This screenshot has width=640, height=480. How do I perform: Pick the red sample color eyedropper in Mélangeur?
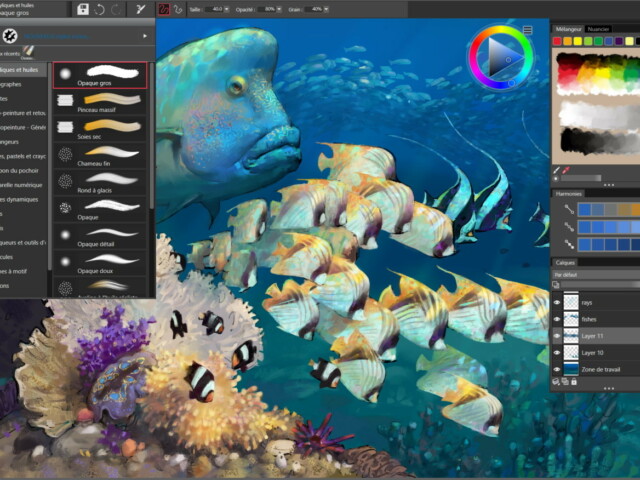click(x=567, y=171)
